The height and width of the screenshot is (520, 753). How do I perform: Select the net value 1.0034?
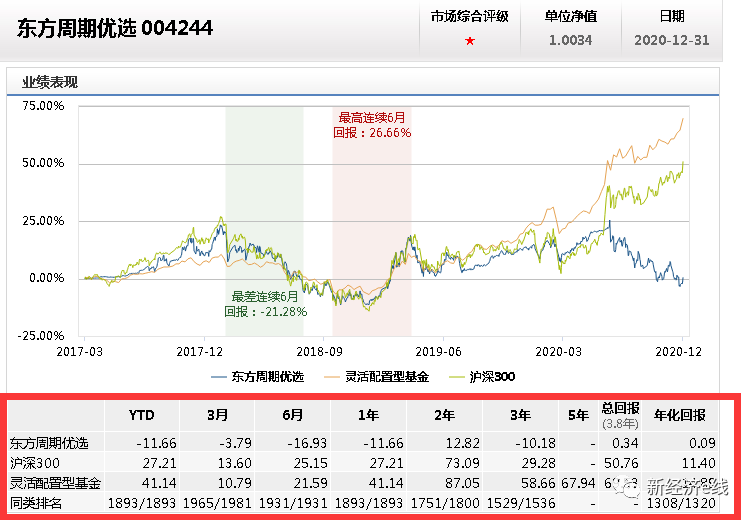pyautogui.click(x=571, y=40)
